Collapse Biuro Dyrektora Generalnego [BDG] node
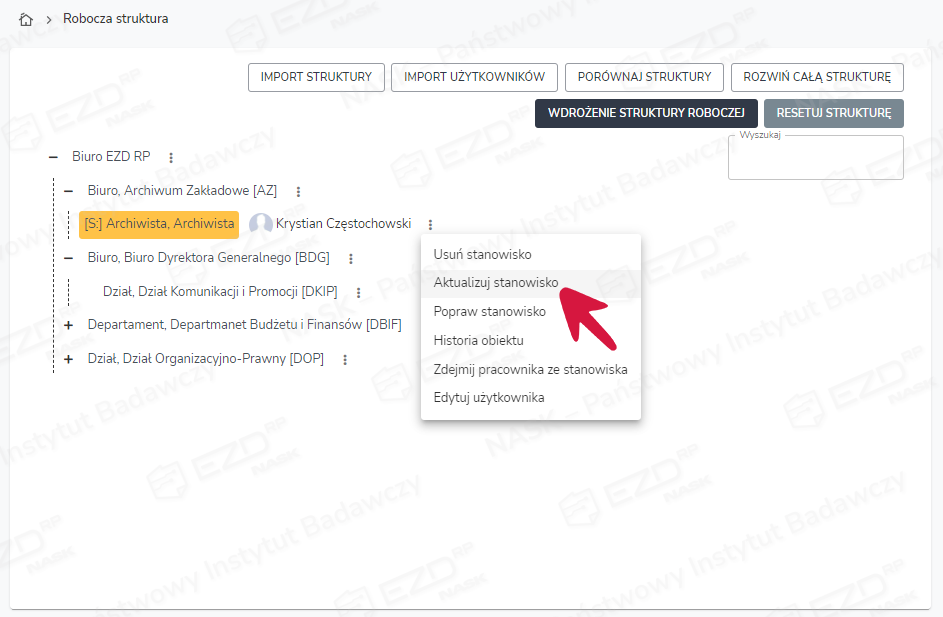The width and height of the screenshot is (943, 617). click(x=69, y=258)
